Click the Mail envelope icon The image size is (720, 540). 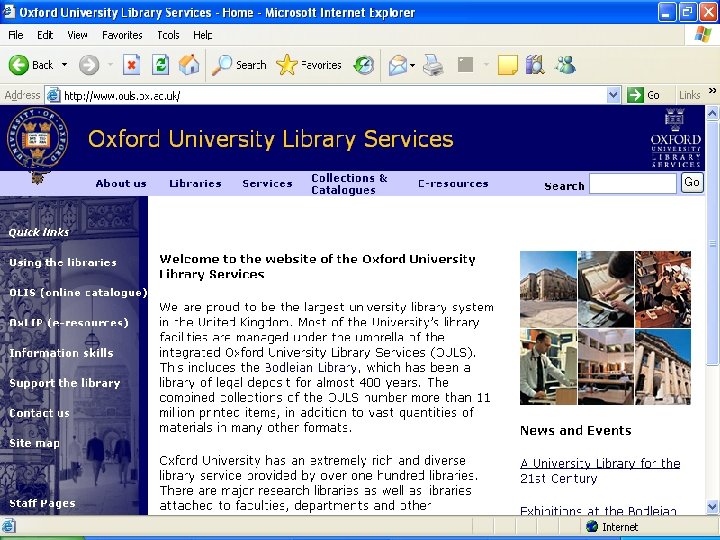(x=398, y=65)
